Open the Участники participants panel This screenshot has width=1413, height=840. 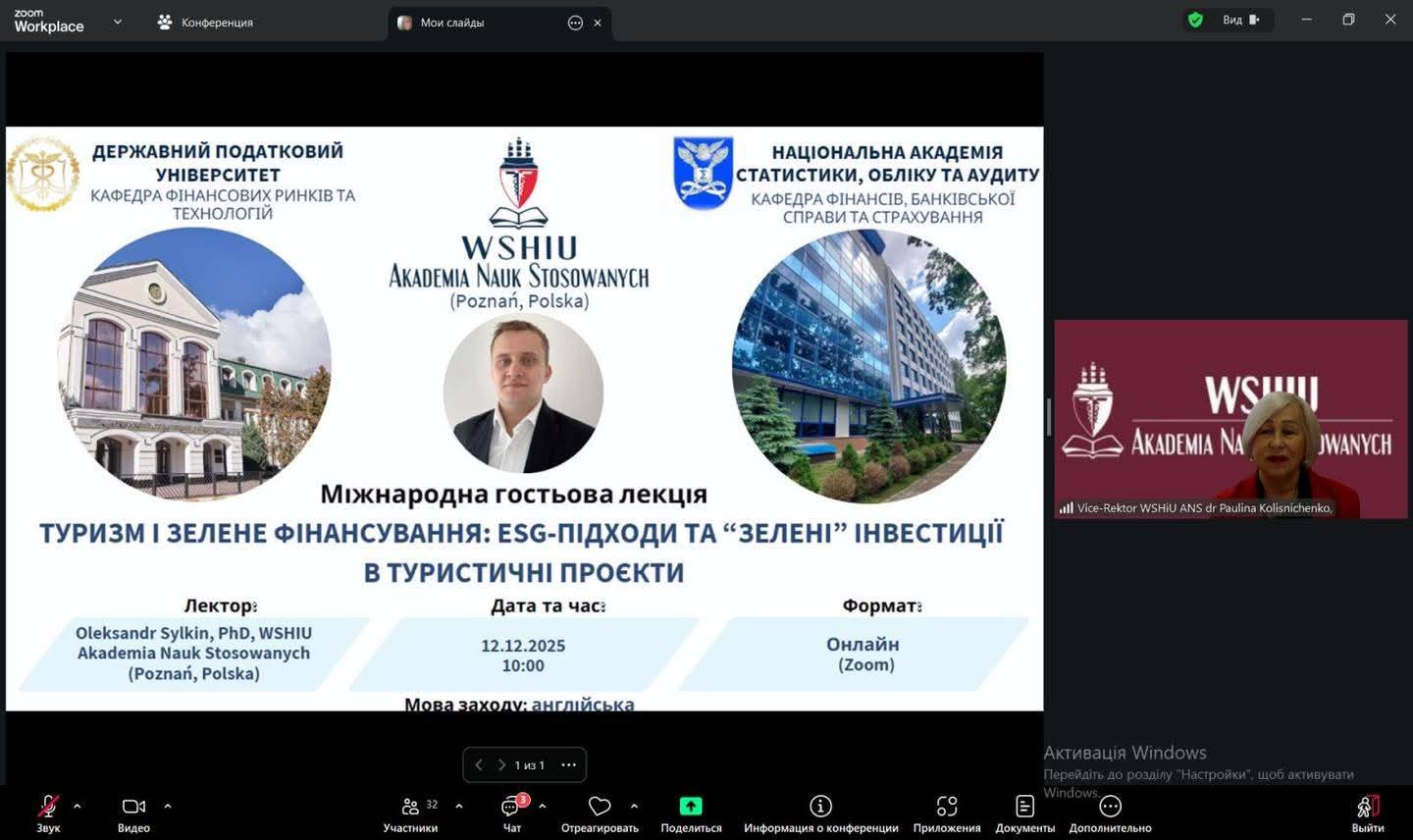pyautogui.click(x=410, y=807)
